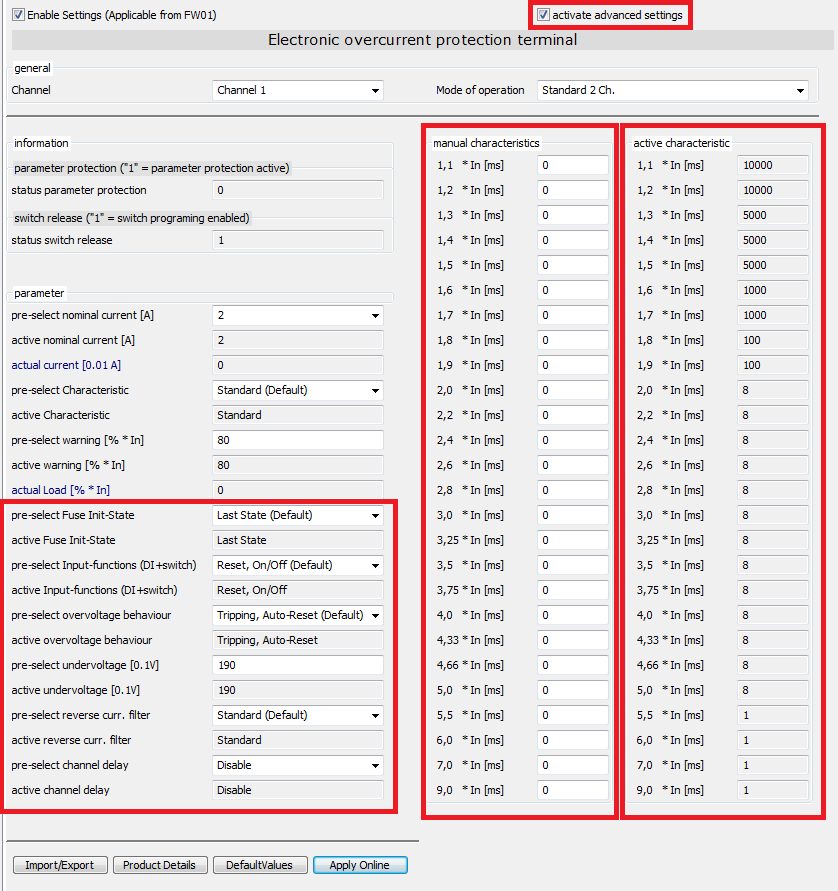Open pre-select Input-functions dropdown
Viewport: 838px width, 891px height.
298,565
